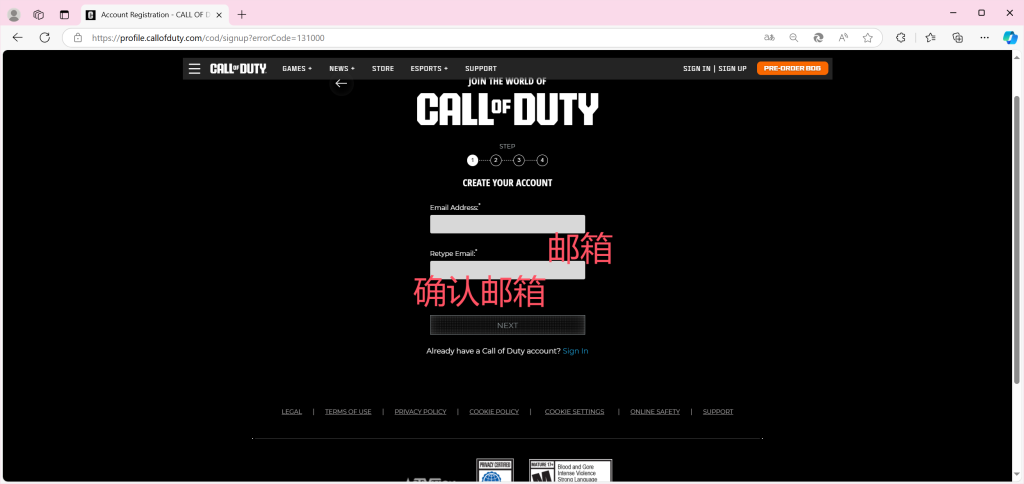Click the NEXT button
This screenshot has width=1024, height=484.
[x=507, y=325]
